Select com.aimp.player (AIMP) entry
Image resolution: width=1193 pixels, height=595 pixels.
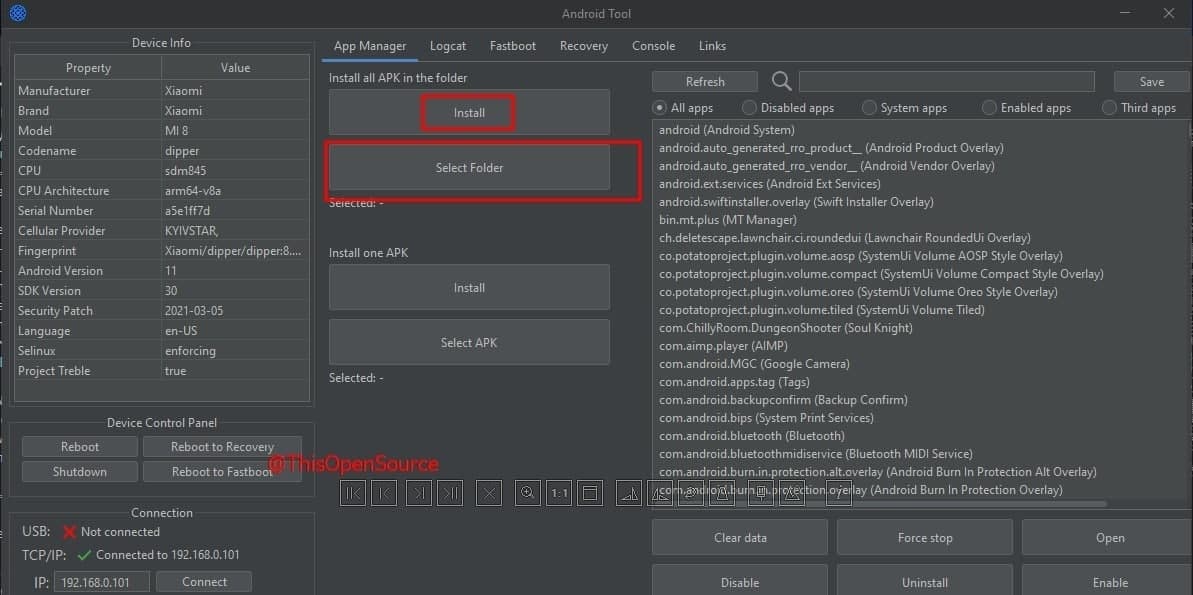click(x=724, y=346)
